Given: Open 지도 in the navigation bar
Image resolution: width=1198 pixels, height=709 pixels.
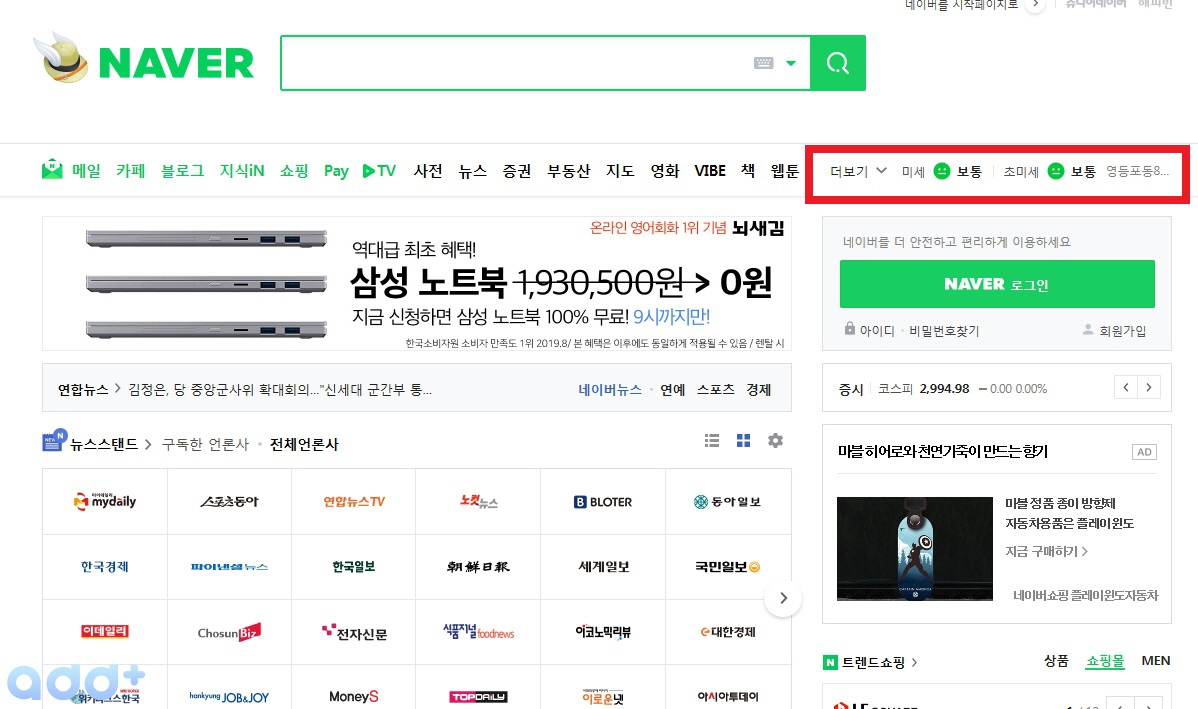Looking at the screenshot, I should (x=620, y=170).
